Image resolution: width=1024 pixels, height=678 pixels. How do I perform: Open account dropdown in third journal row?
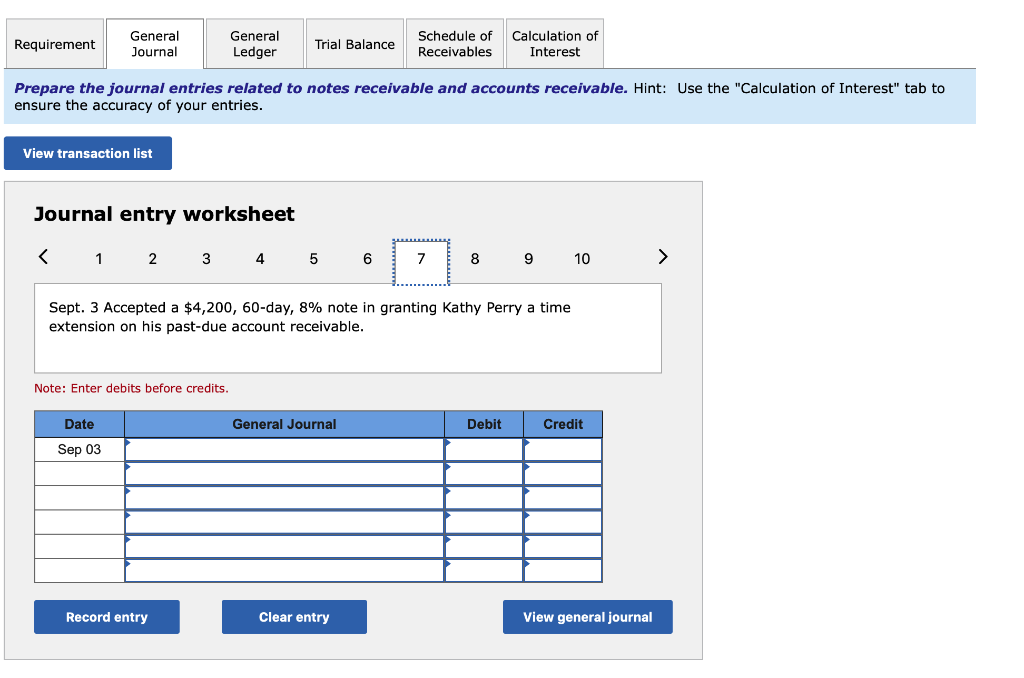click(285, 498)
